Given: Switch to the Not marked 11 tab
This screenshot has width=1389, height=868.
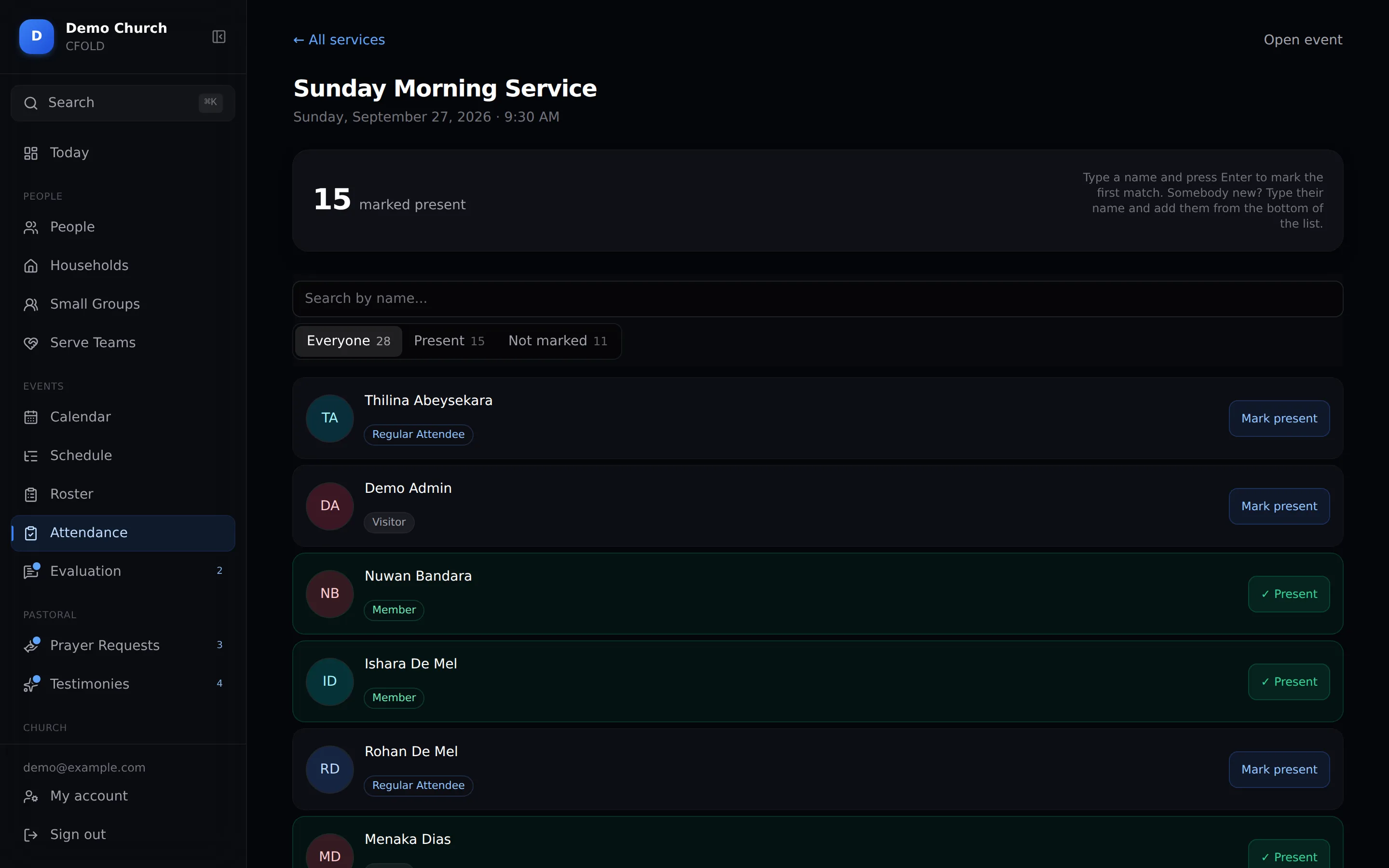Looking at the screenshot, I should click(558, 341).
